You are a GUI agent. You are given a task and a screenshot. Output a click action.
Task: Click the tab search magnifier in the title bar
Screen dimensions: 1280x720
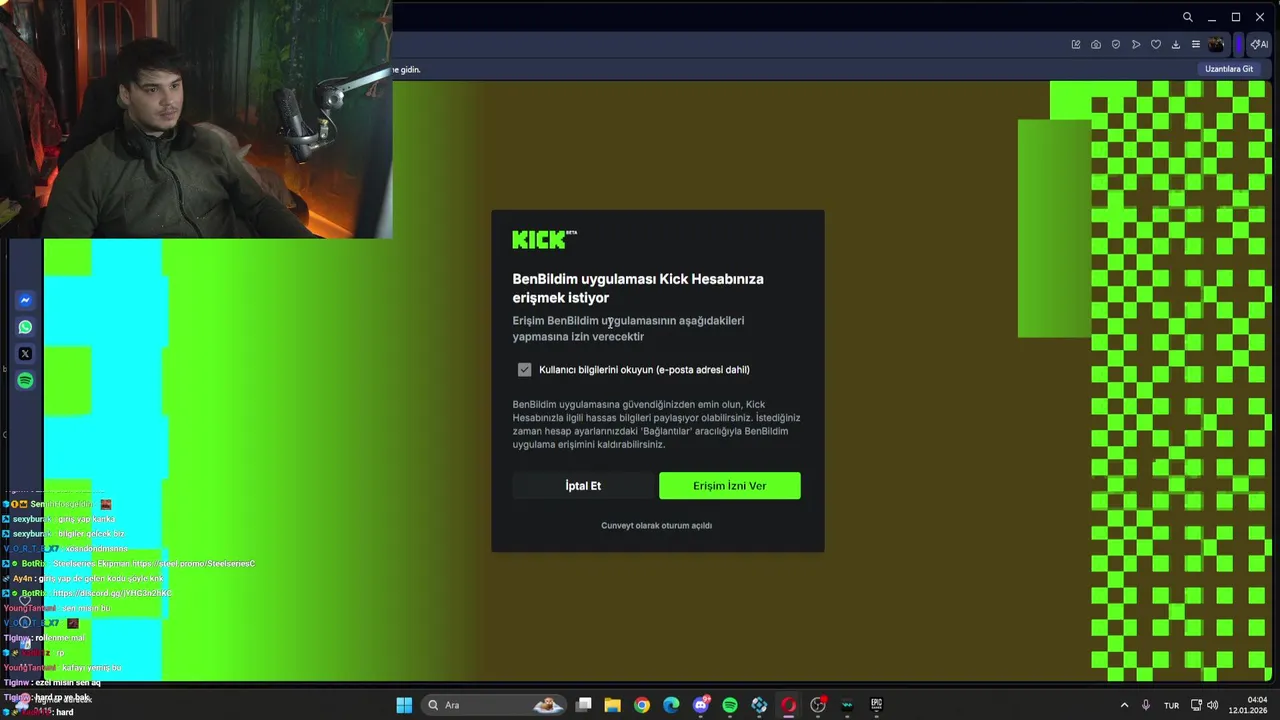[1187, 17]
